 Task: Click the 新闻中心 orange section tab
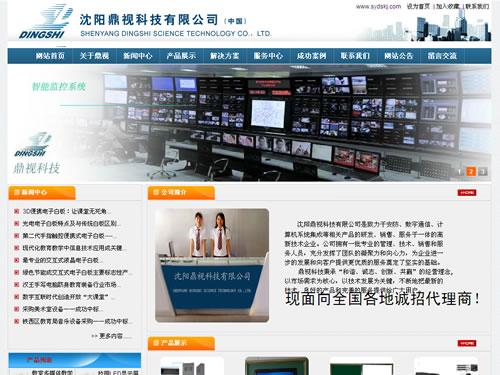coord(42,193)
